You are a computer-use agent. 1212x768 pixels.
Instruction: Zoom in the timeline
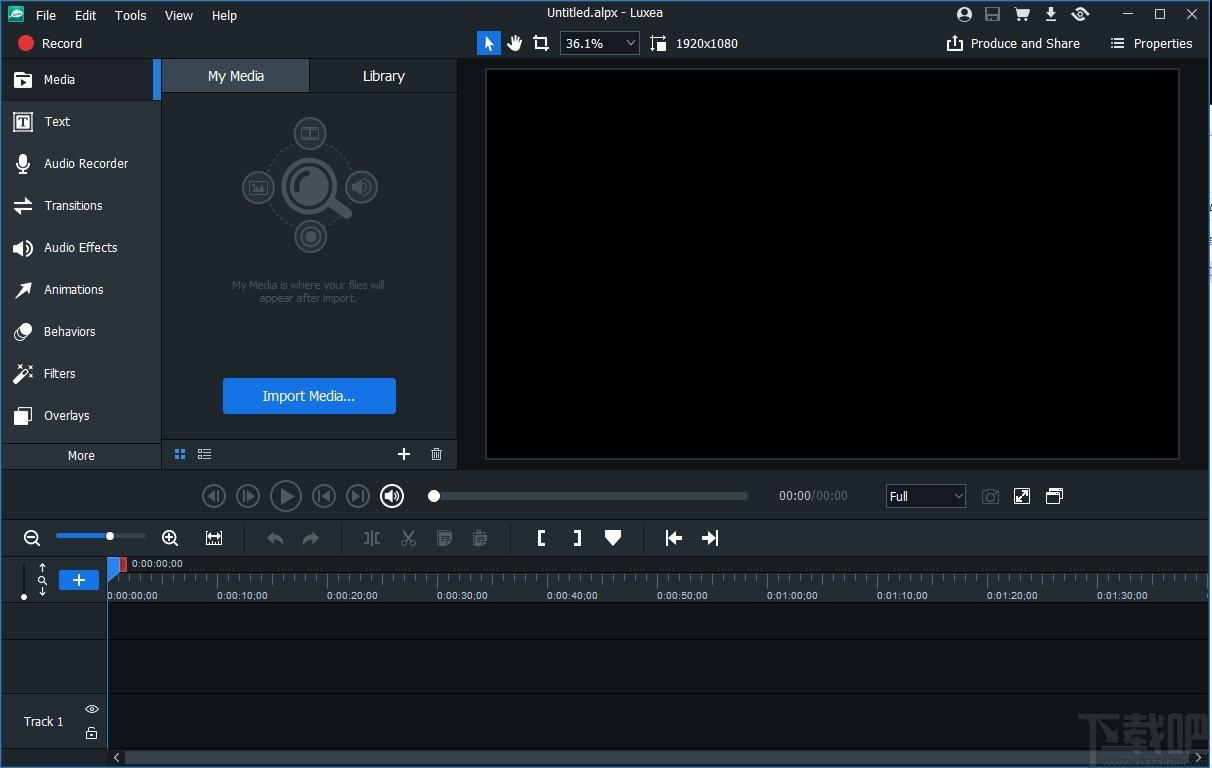(170, 538)
